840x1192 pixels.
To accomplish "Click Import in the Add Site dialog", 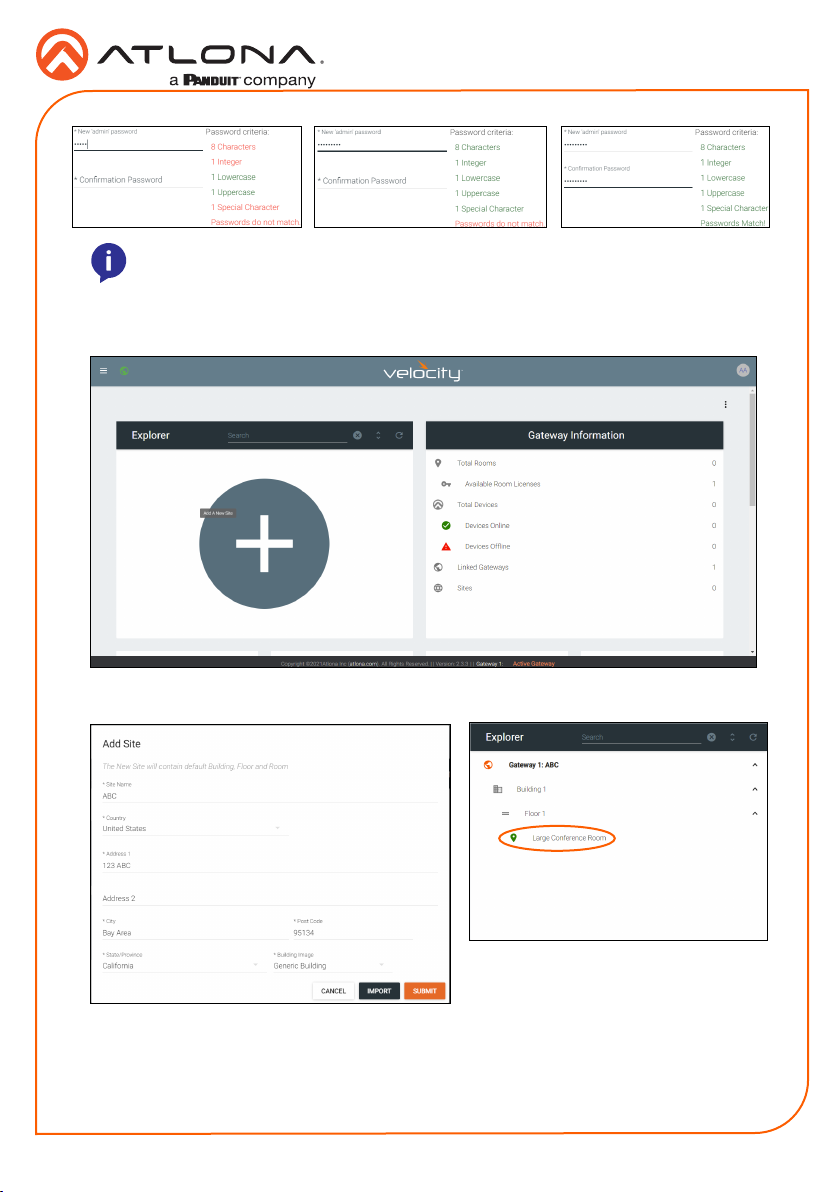I will tap(379, 991).
